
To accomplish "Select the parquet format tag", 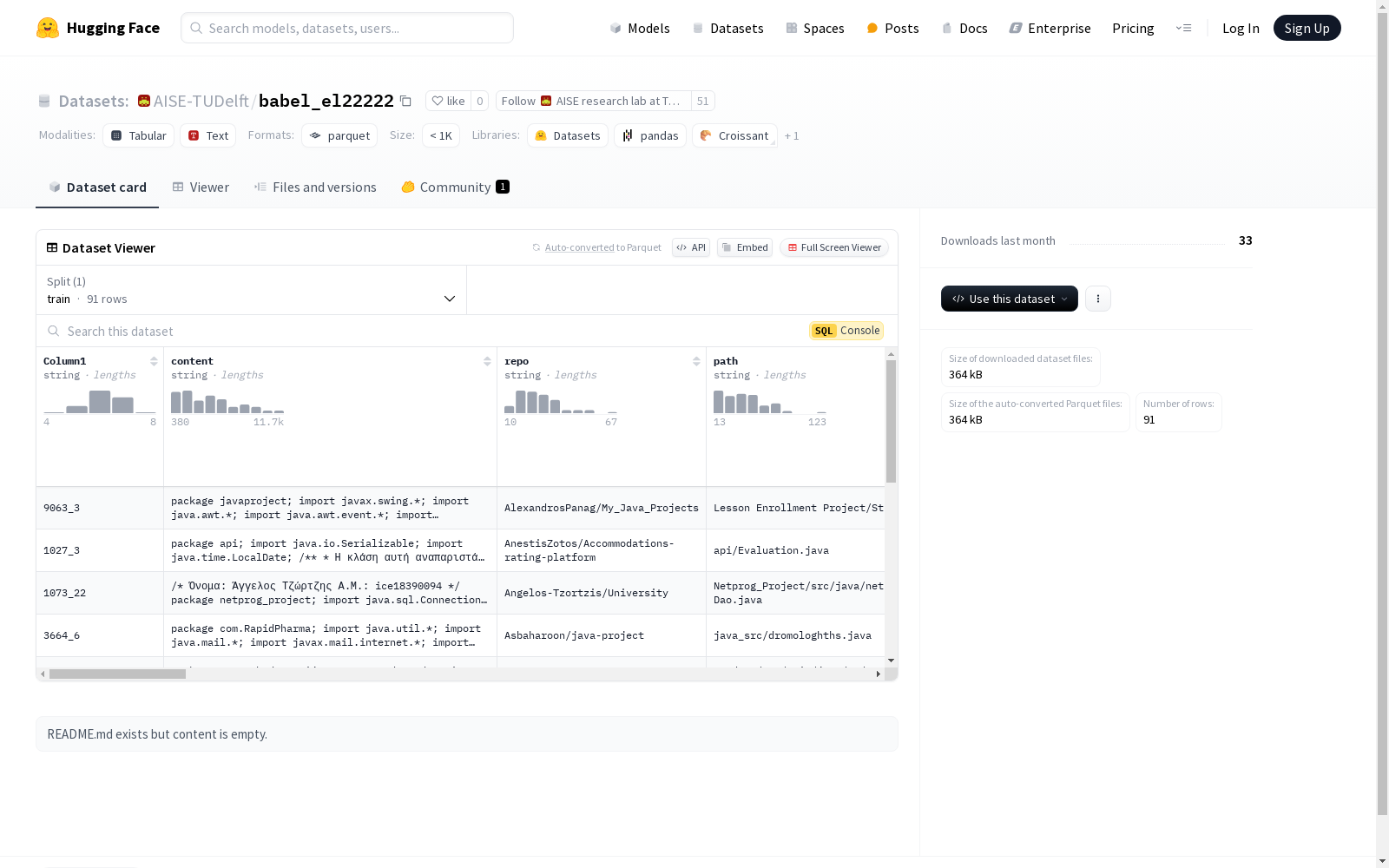I will point(339,135).
